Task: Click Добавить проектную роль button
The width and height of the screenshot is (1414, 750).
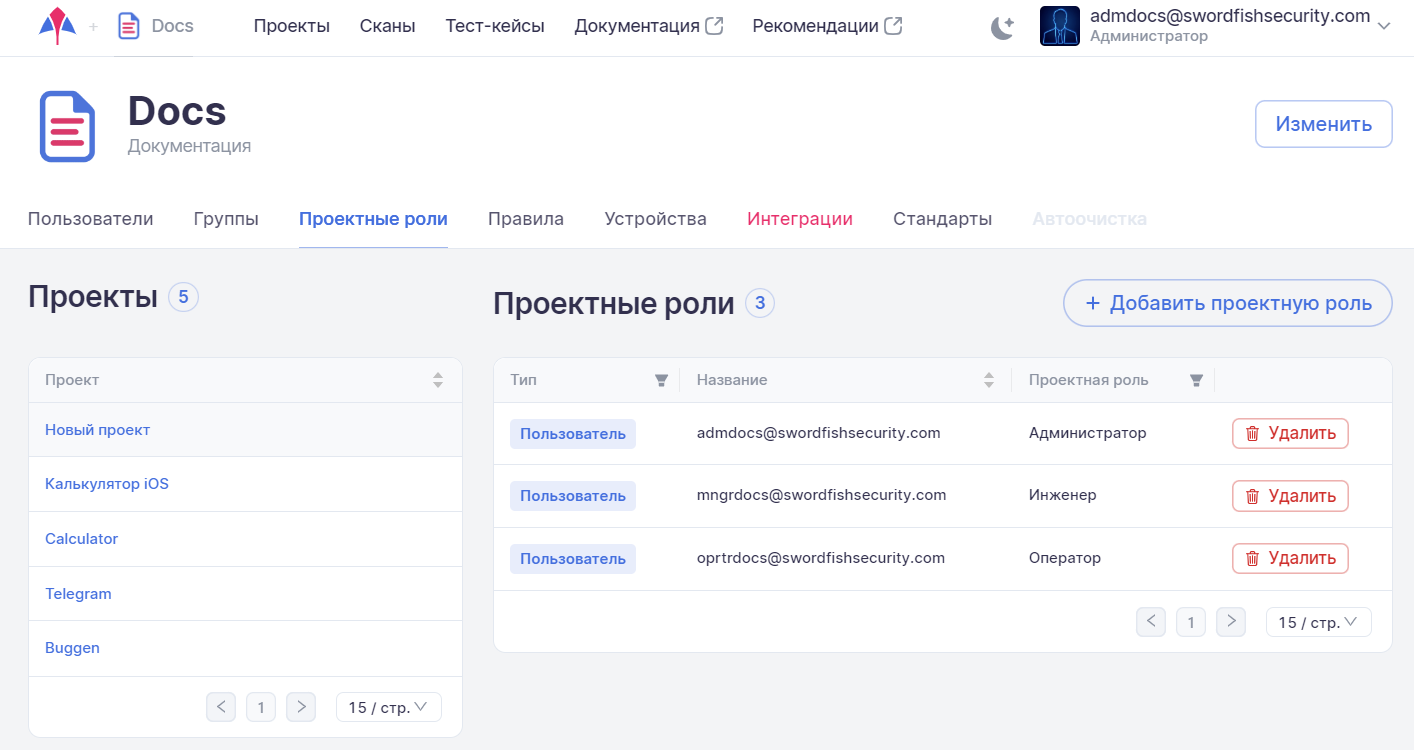Action: (1227, 303)
